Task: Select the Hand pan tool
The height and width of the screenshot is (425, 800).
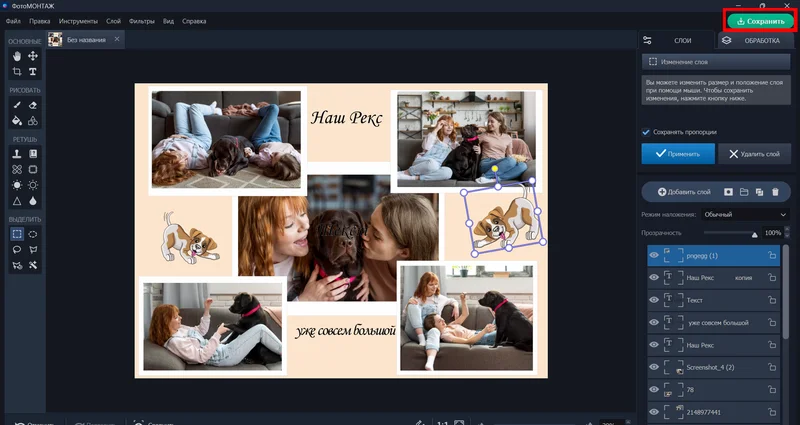Action: pyautogui.click(x=17, y=56)
